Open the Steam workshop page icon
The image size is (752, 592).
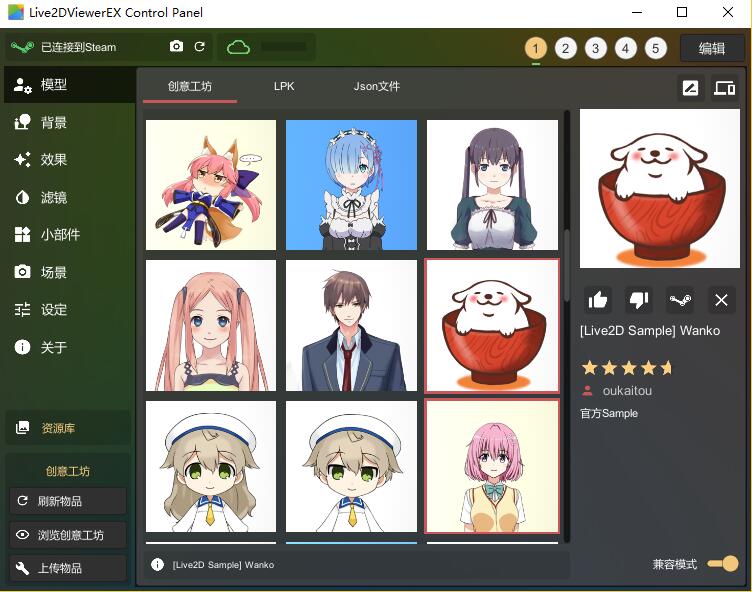pos(680,299)
